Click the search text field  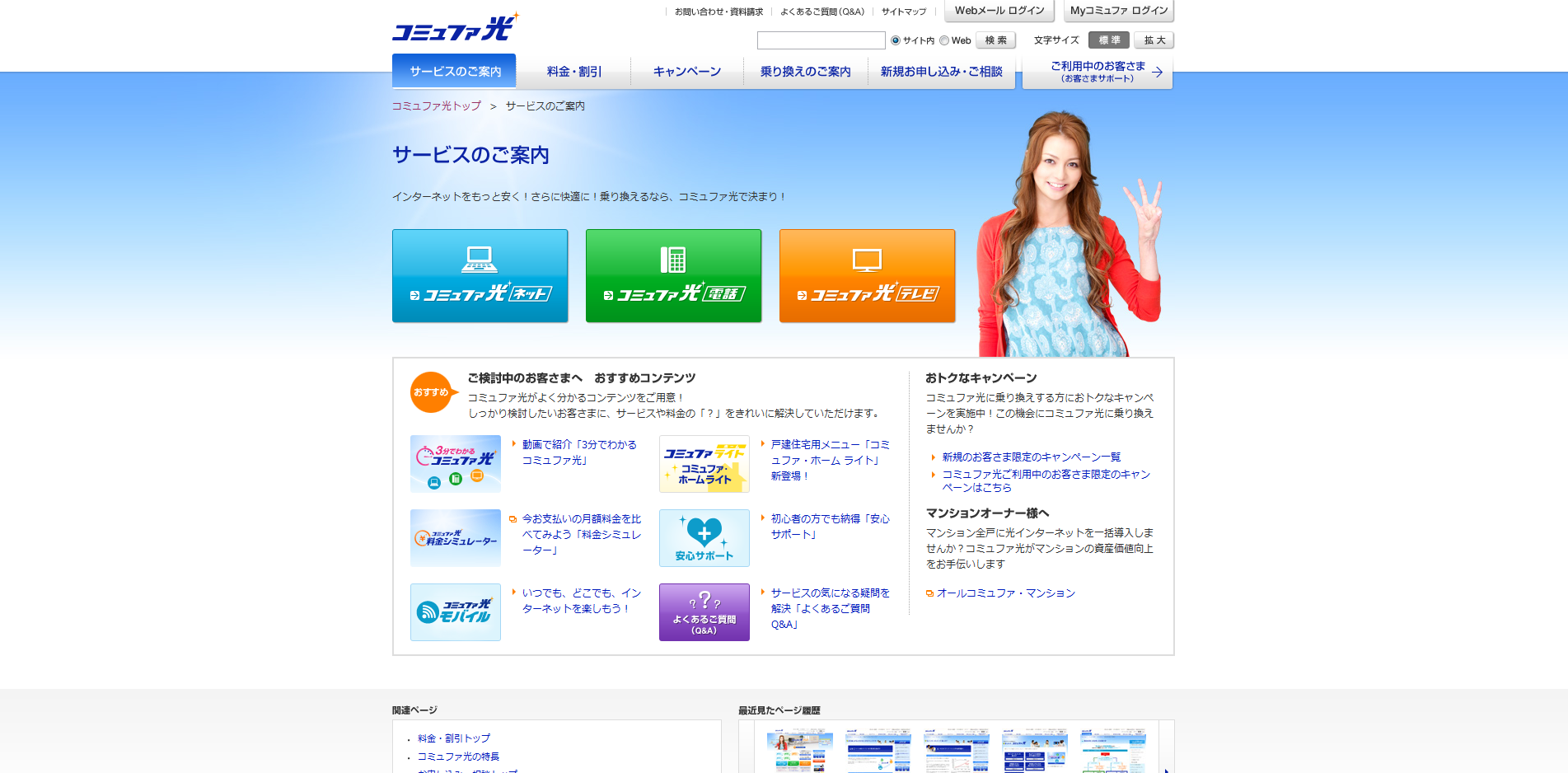tap(821, 40)
